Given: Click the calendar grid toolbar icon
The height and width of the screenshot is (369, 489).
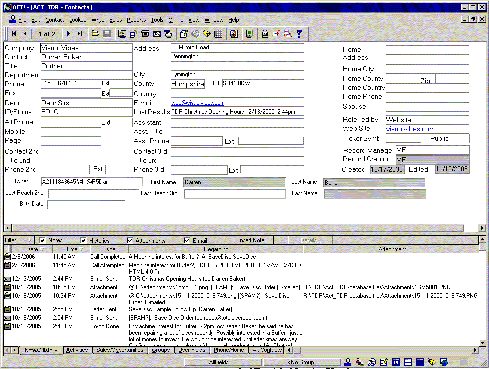Looking at the screenshot, I should [218, 34].
